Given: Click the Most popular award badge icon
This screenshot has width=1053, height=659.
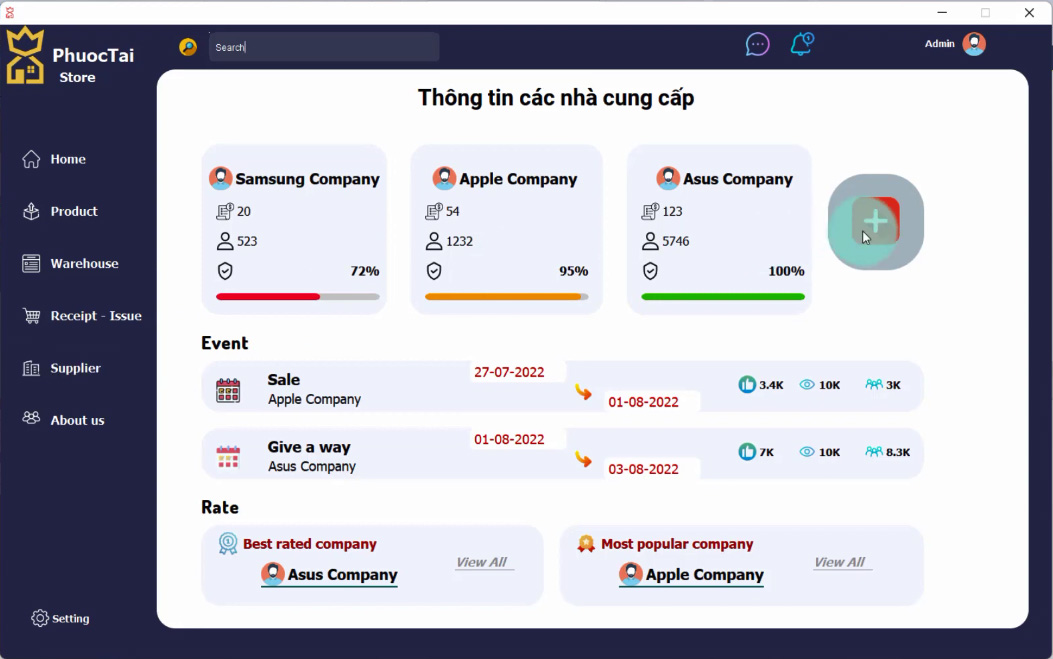Looking at the screenshot, I should pyautogui.click(x=586, y=543).
